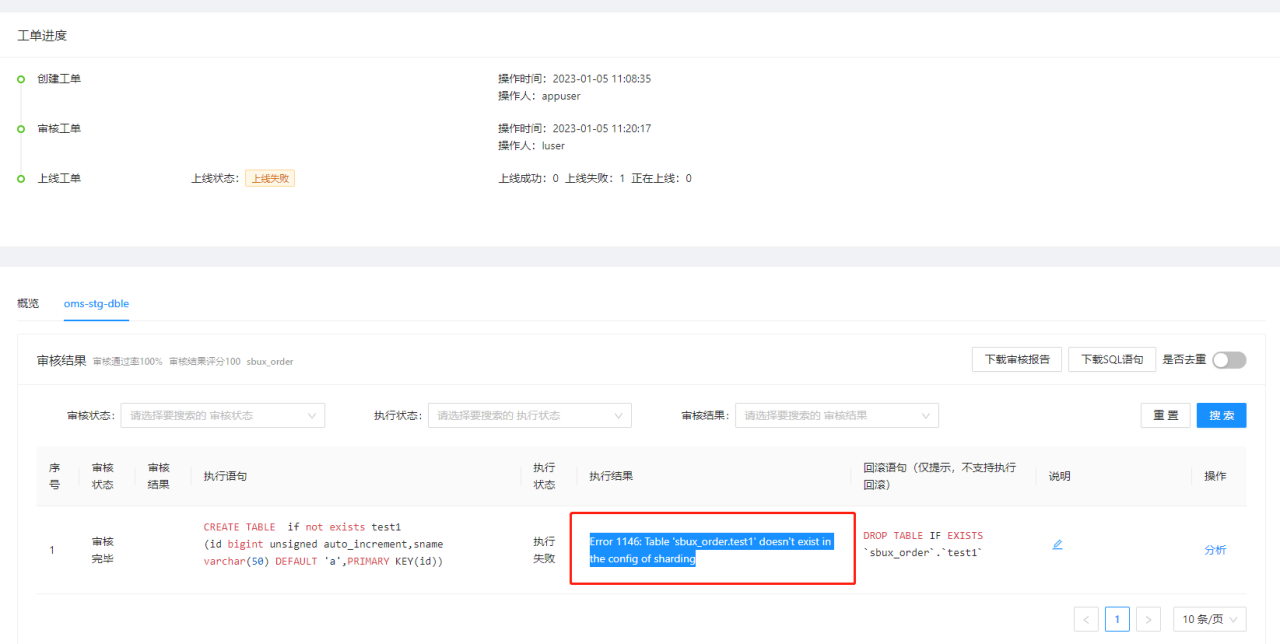Open the 分析 link in 操作 column
The width and height of the screenshot is (1280, 644).
(1215, 549)
